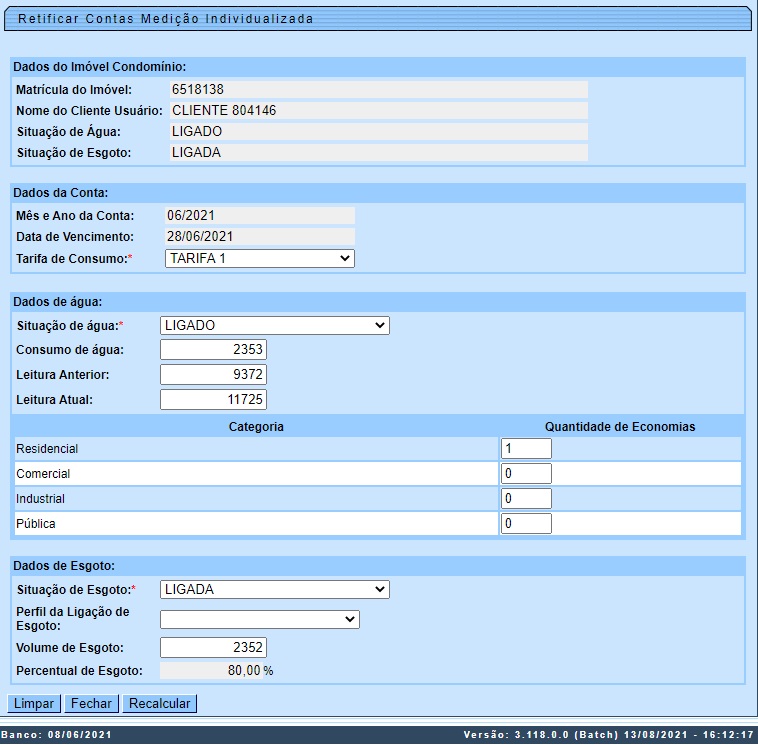This screenshot has width=758, height=745.
Task: Click the Pública economies quantity field
Action: pyautogui.click(x=526, y=523)
